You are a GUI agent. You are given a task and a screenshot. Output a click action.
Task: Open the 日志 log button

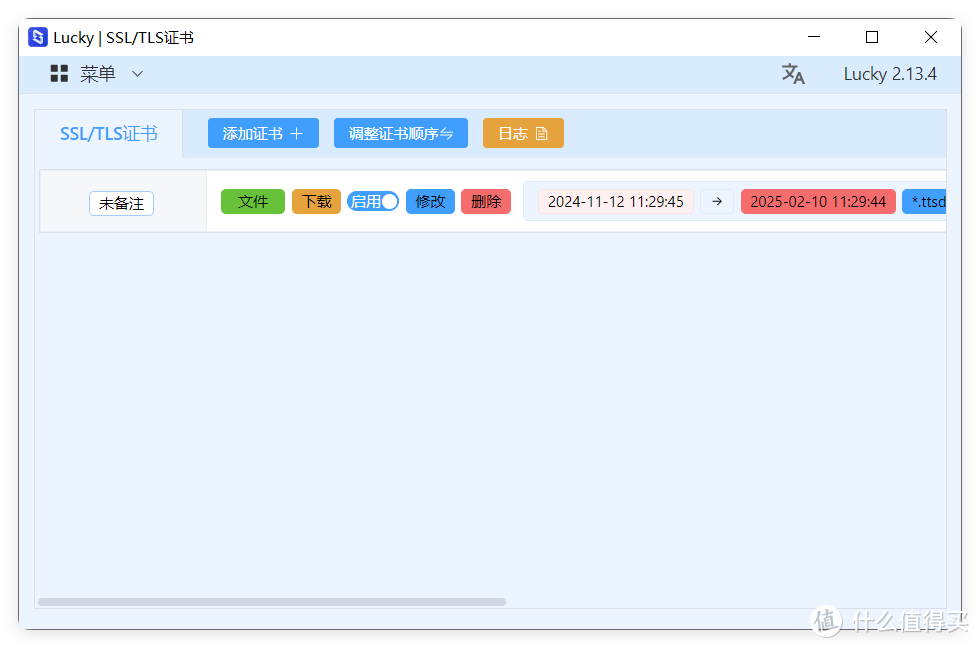[x=523, y=133]
